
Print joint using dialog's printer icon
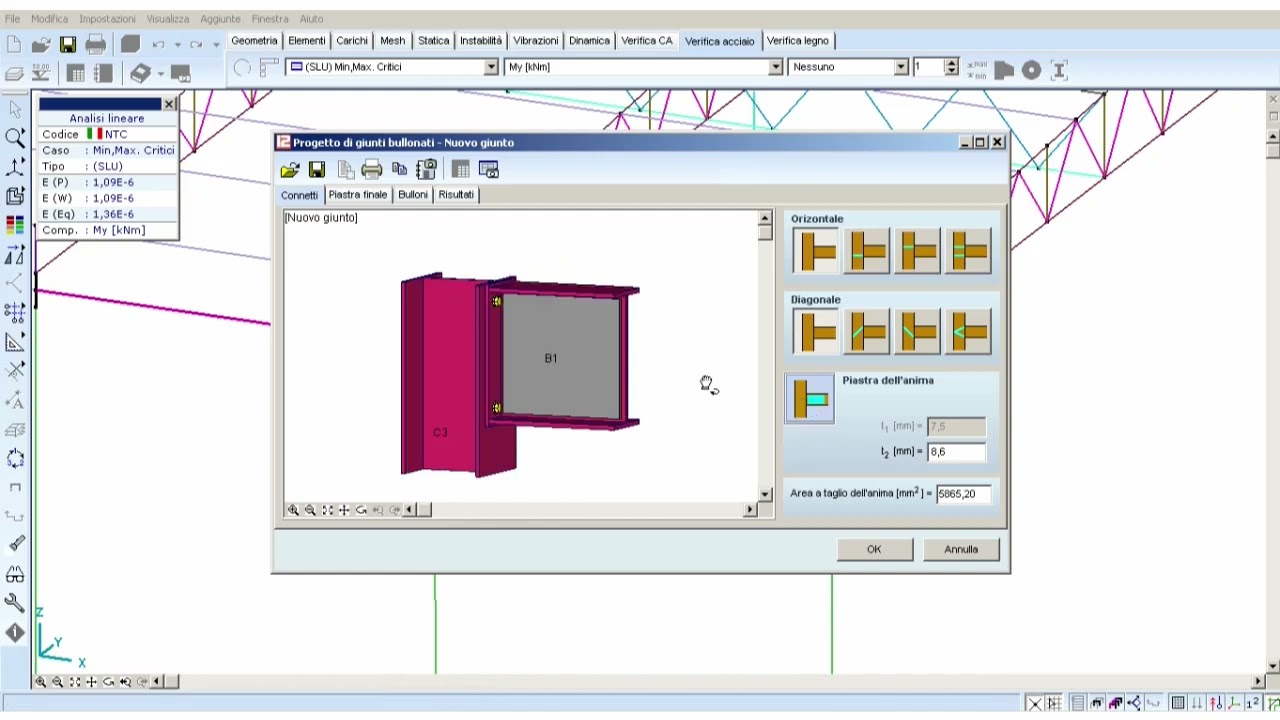pos(372,170)
